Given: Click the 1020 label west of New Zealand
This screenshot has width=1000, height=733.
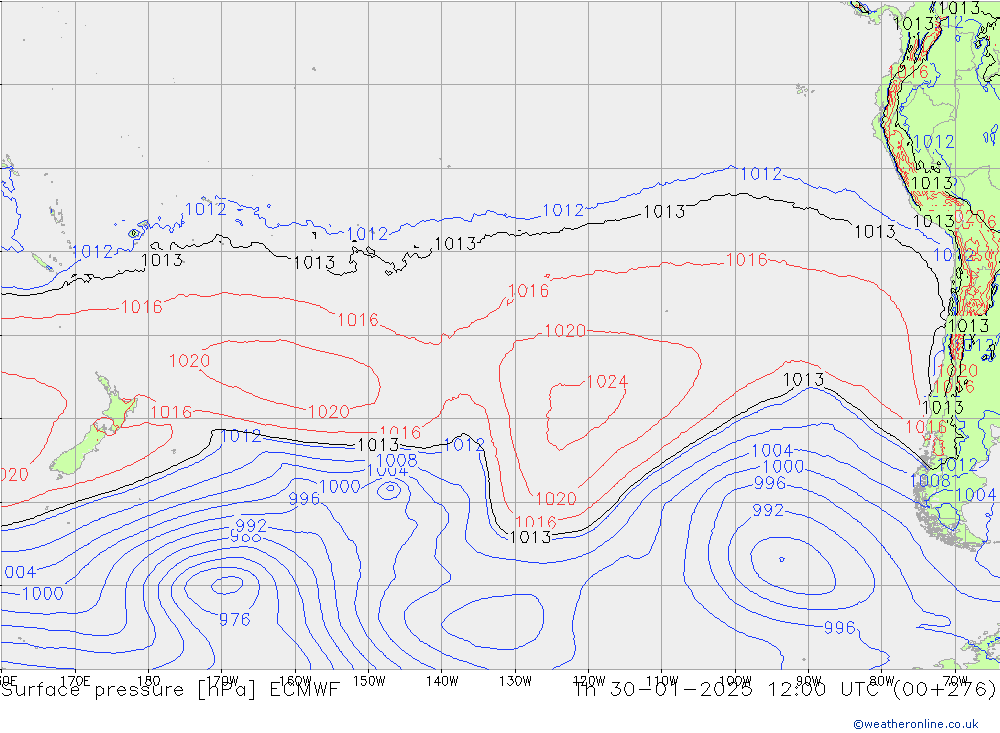Looking at the screenshot, I should point(12,475).
